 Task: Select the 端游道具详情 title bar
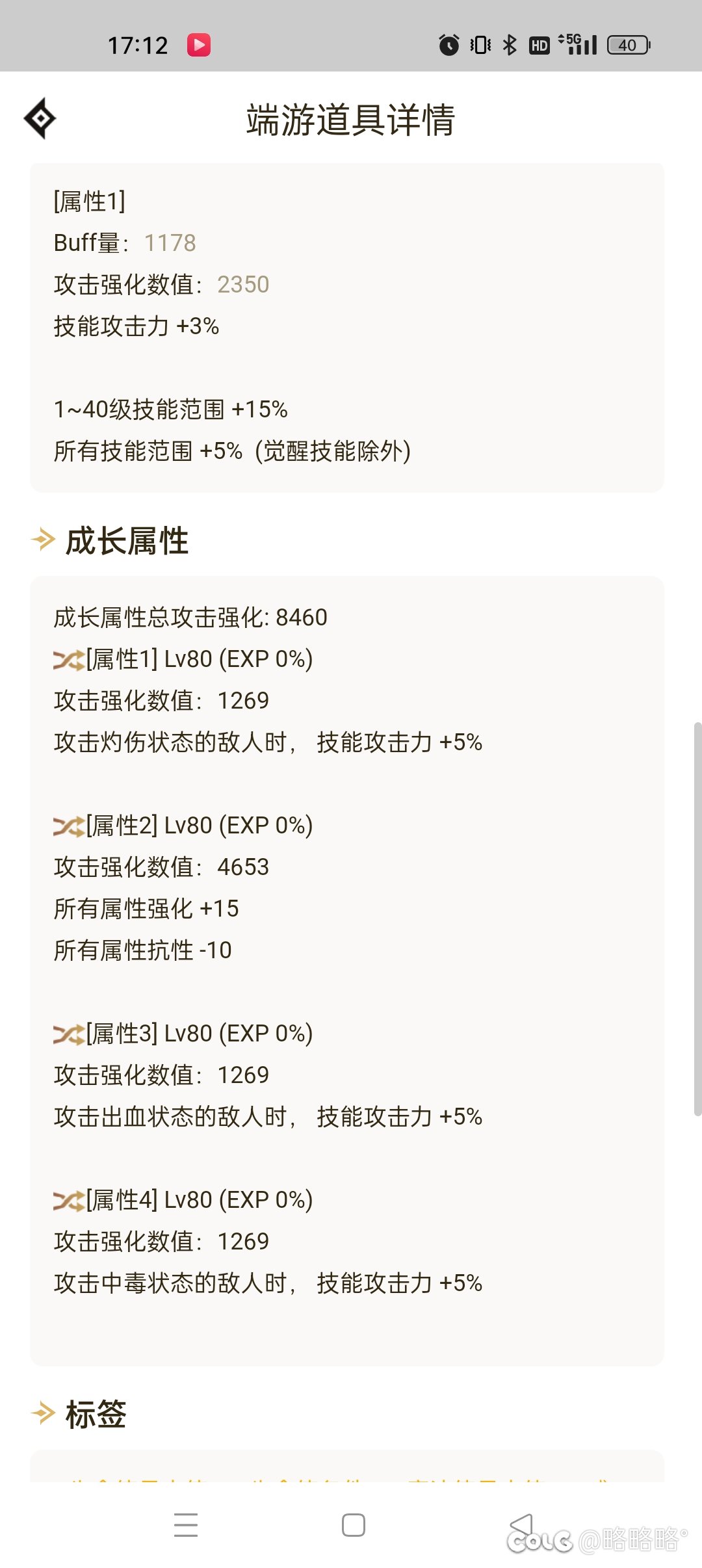[x=351, y=119]
